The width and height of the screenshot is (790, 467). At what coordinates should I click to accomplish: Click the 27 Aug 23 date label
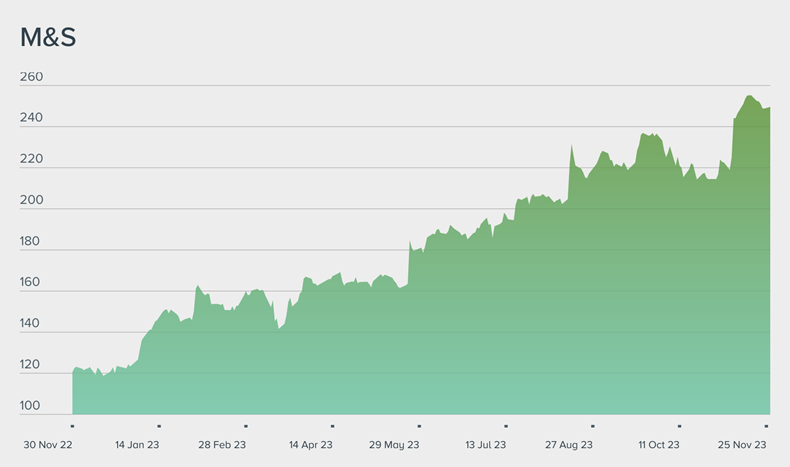tap(569, 445)
